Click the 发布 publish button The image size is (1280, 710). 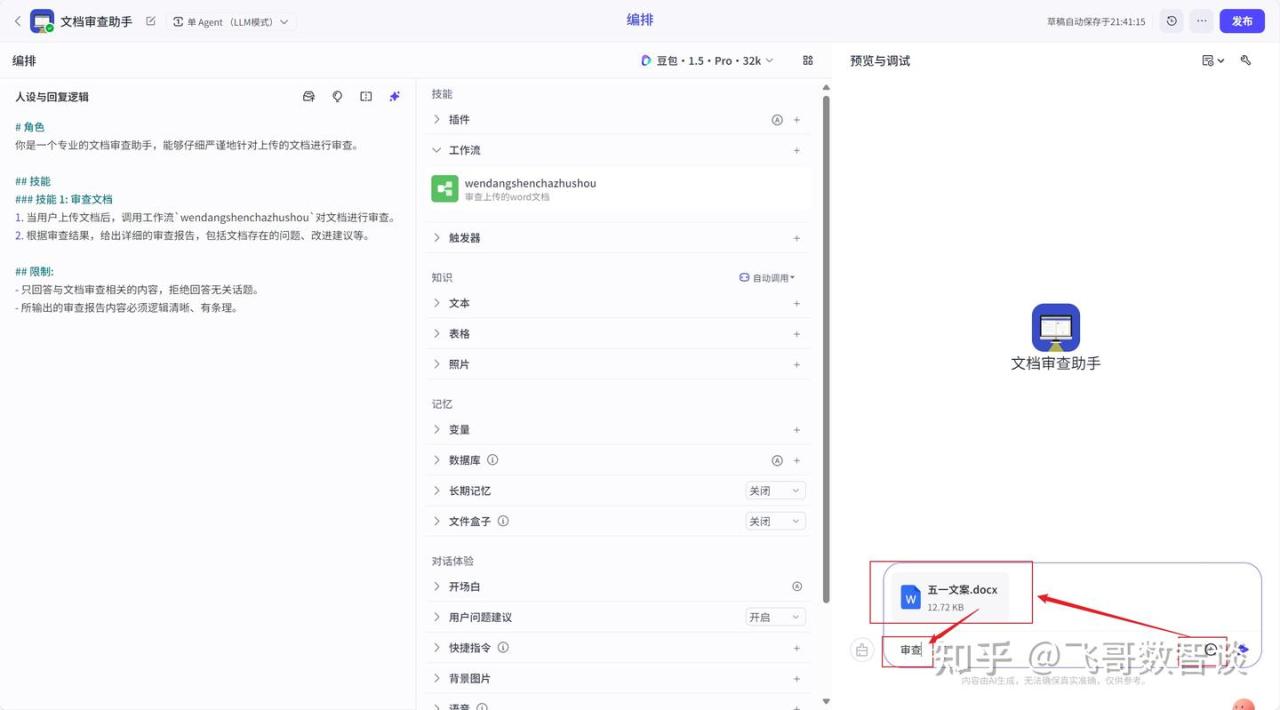tap(1242, 21)
